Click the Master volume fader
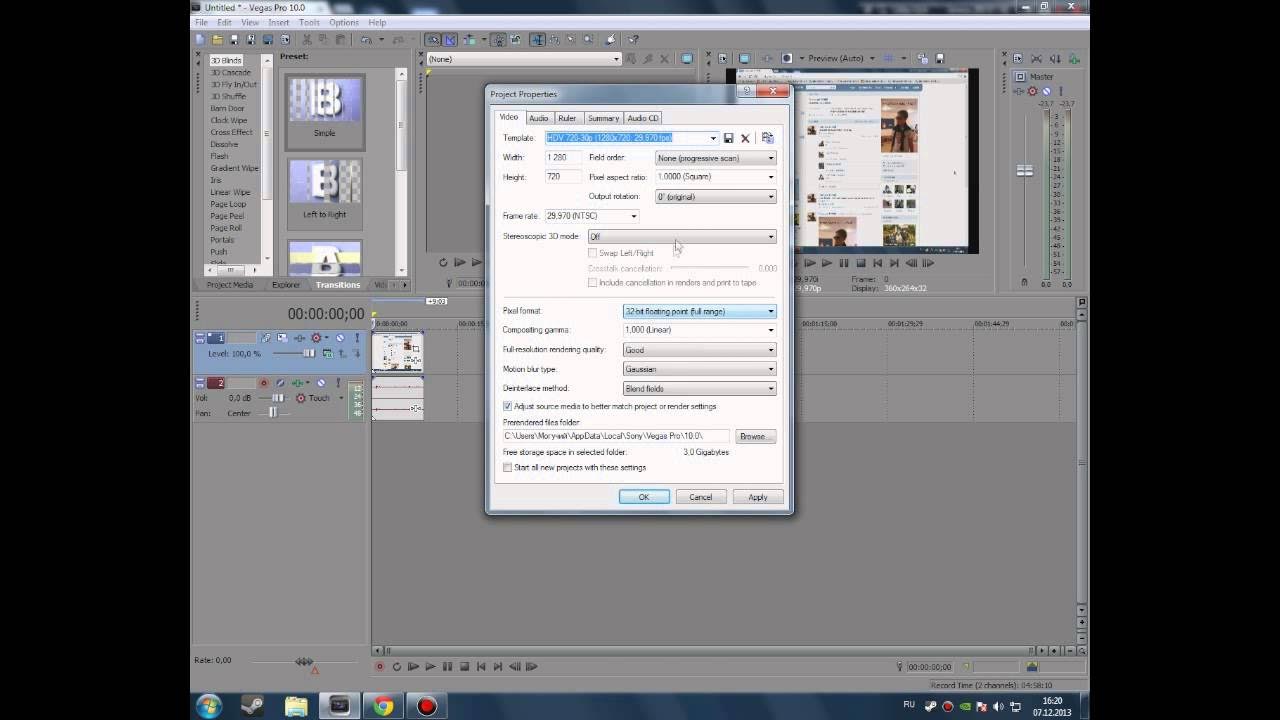1280x720 pixels. point(1025,171)
